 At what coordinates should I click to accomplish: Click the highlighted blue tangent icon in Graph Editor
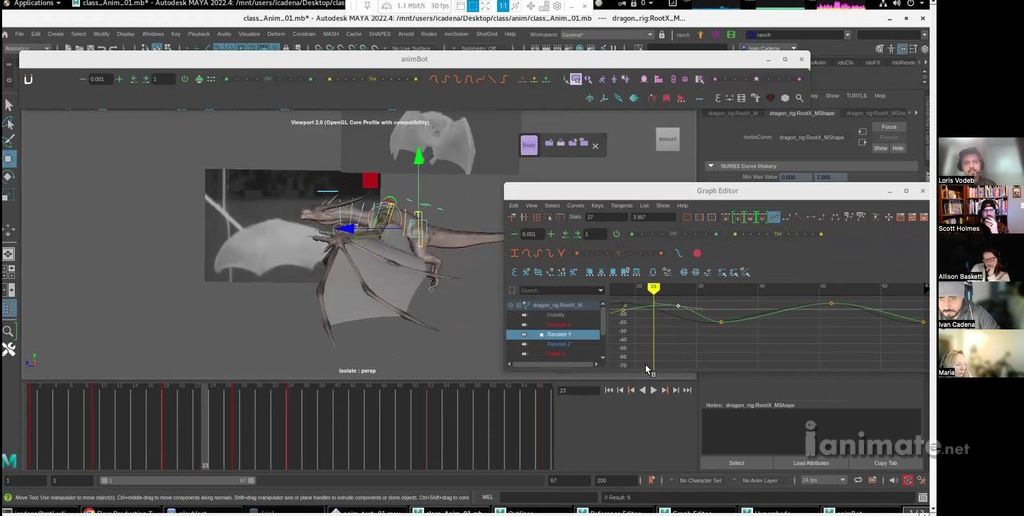coord(774,217)
